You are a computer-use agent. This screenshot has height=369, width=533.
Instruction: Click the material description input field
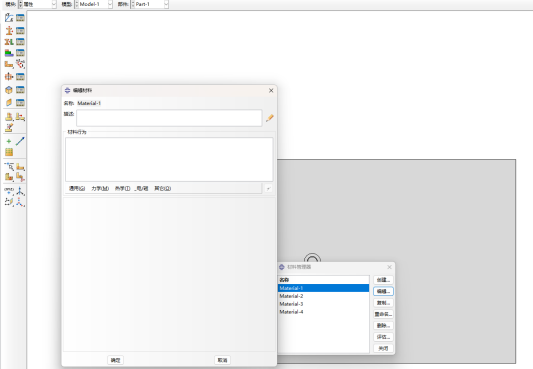(169, 118)
